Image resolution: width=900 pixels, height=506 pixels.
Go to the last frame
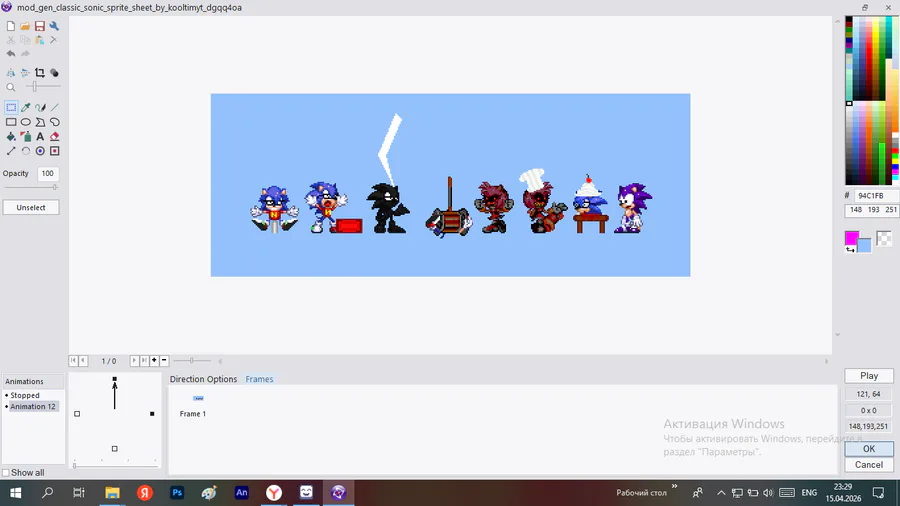tap(144, 360)
